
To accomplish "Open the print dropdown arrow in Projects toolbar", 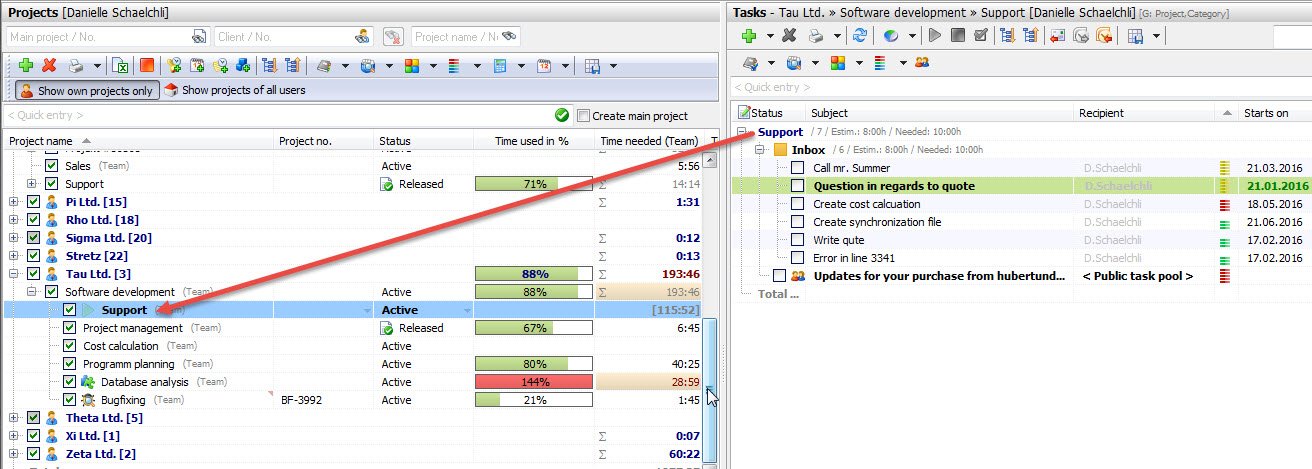I will pos(97,66).
